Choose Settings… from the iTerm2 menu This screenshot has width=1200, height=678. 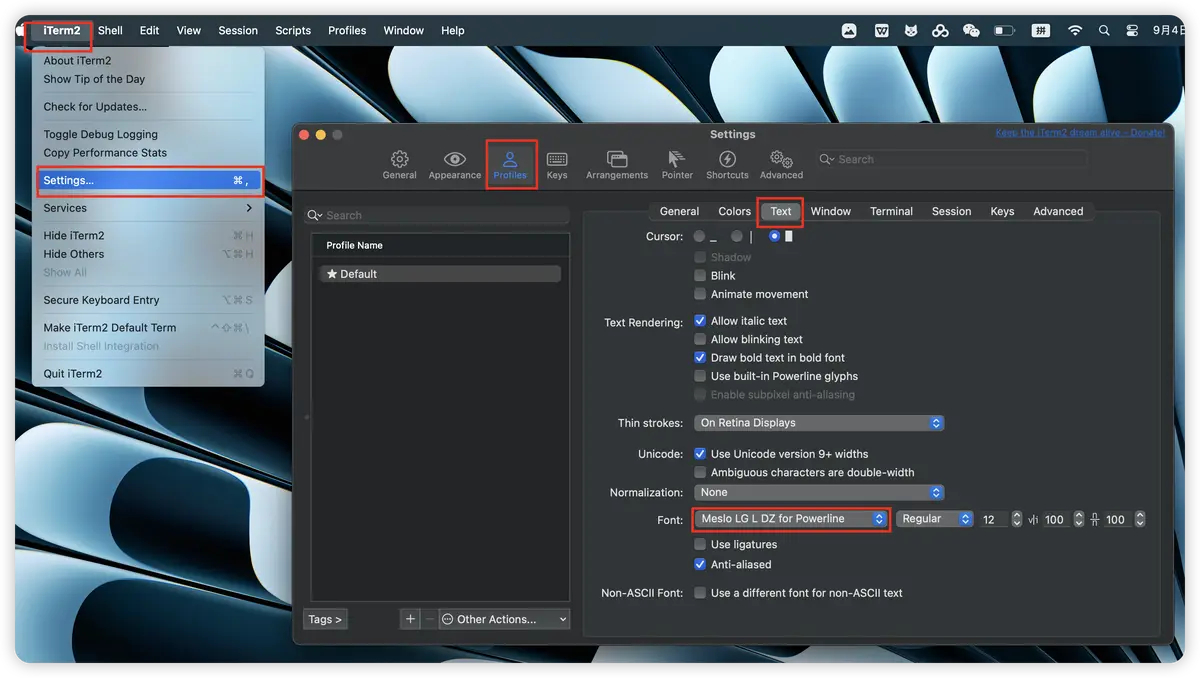pyautogui.click(x=148, y=181)
